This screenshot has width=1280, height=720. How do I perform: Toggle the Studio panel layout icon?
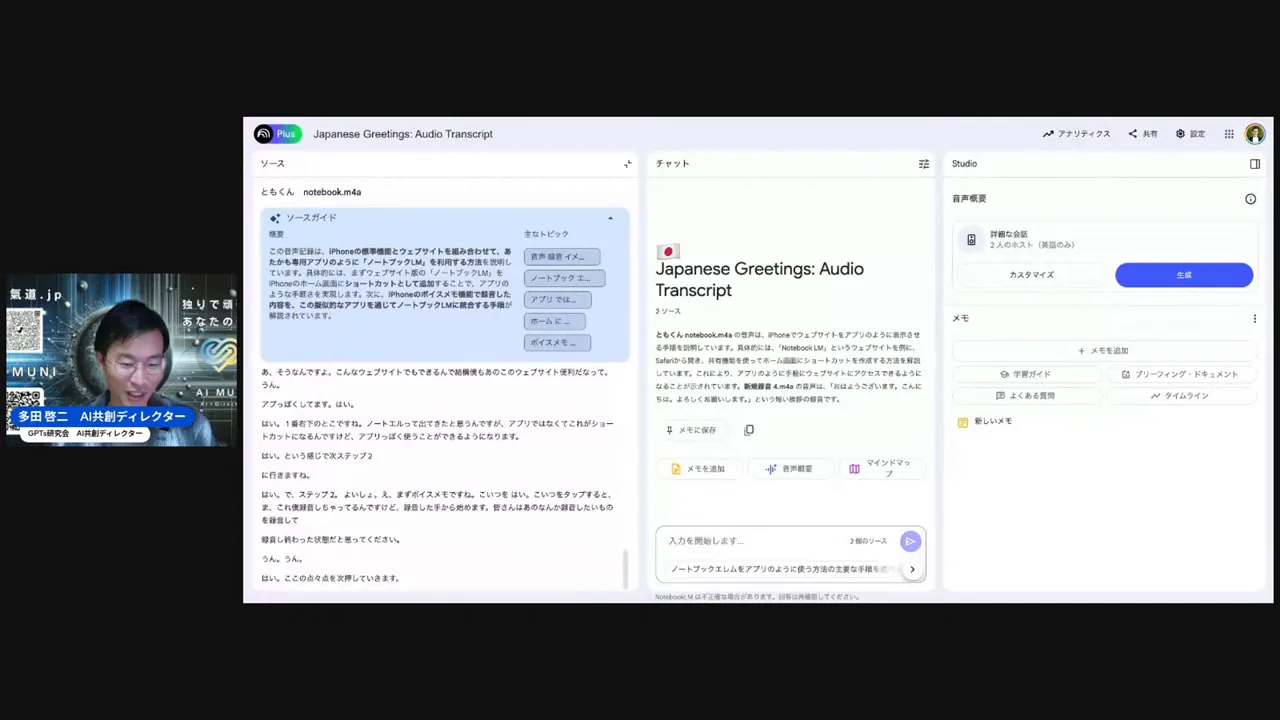pyautogui.click(x=1255, y=163)
